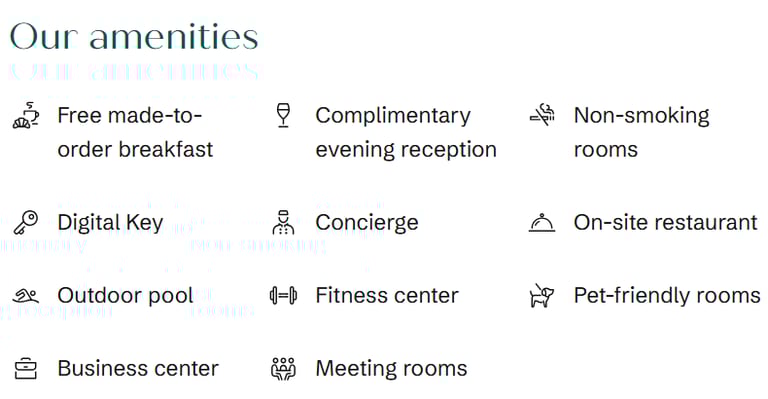Click the Concierge bellhop icon

click(x=284, y=222)
